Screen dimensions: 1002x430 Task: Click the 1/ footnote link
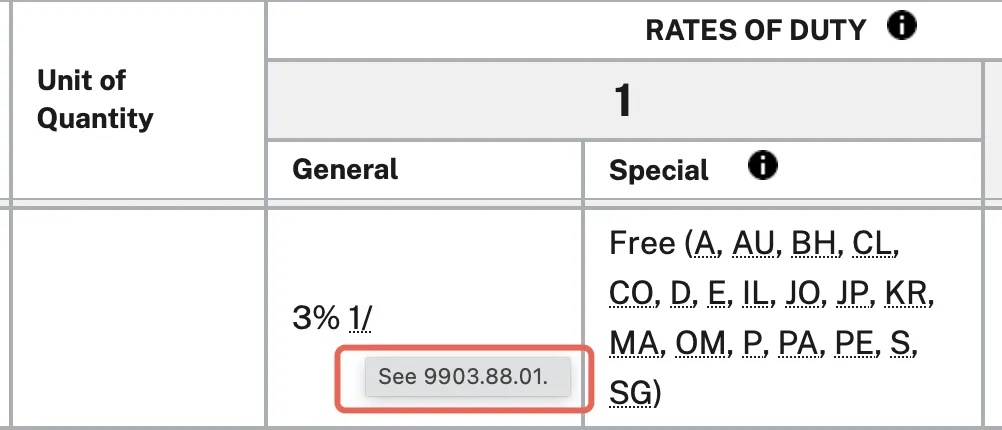coord(360,318)
